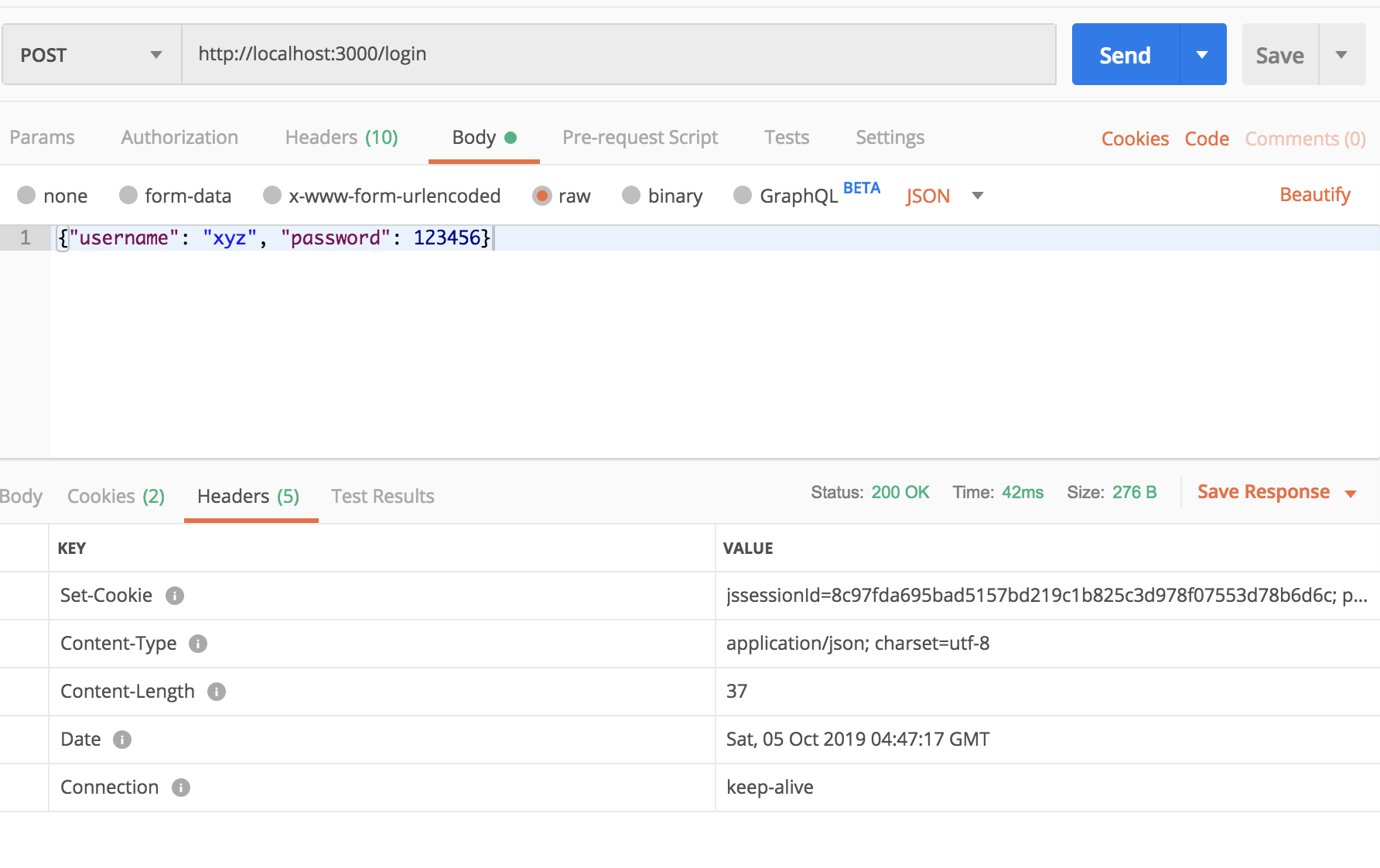Switch to the Params tab
The height and width of the screenshot is (868, 1380).
[42, 138]
